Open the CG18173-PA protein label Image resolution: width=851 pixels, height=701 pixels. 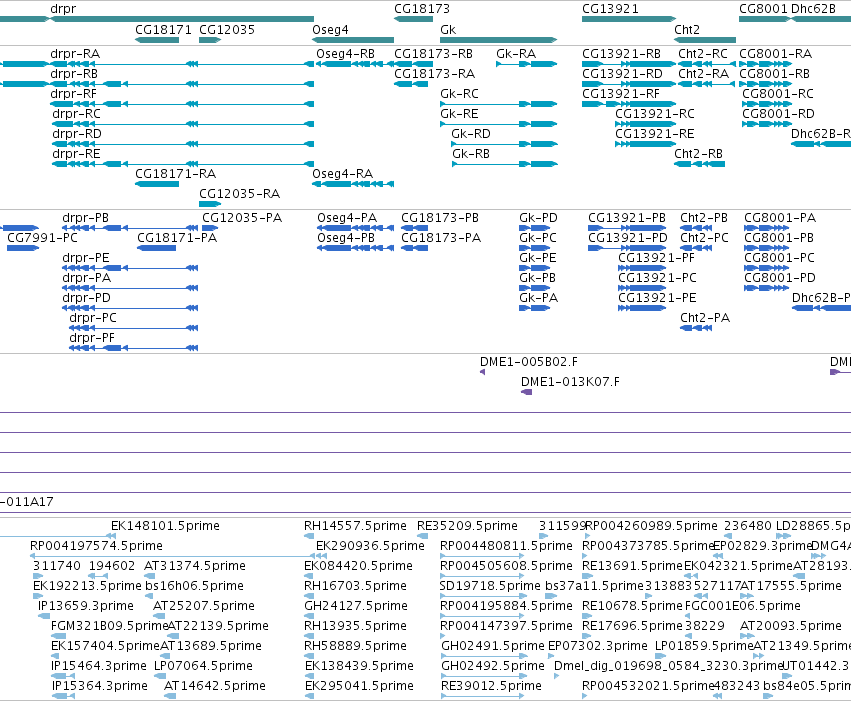(x=441, y=238)
